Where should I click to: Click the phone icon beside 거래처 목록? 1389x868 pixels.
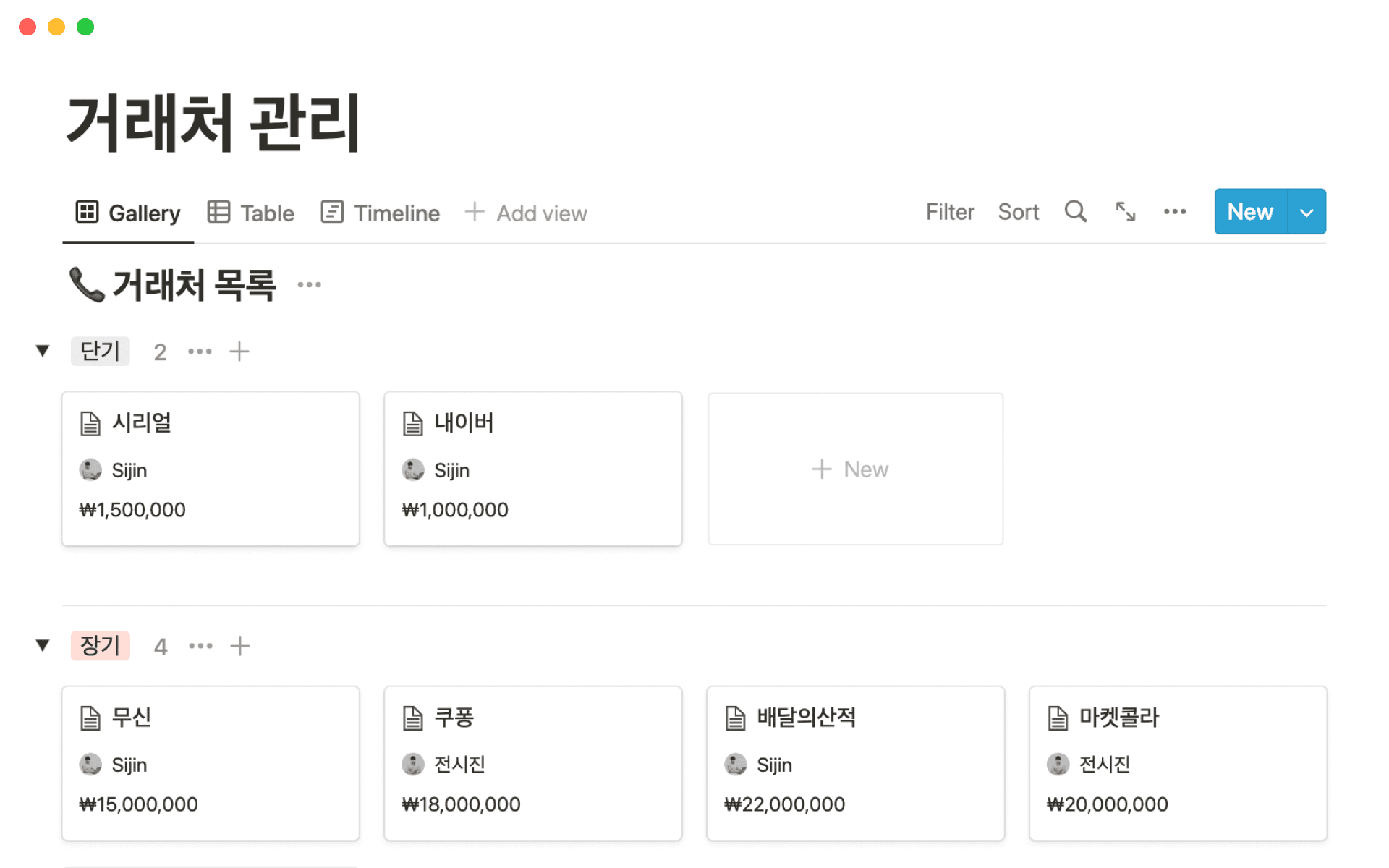[x=87, y=284]
